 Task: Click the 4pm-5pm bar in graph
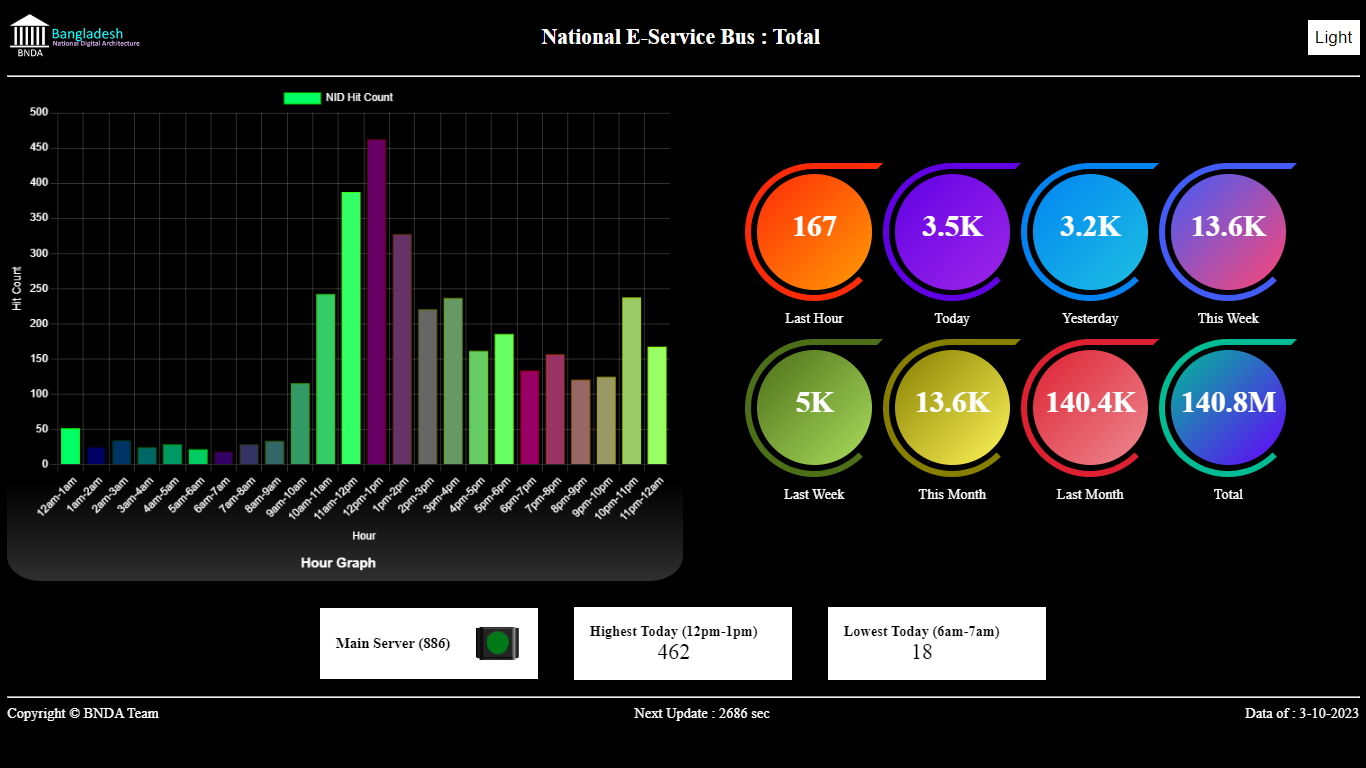click(478, 408)
